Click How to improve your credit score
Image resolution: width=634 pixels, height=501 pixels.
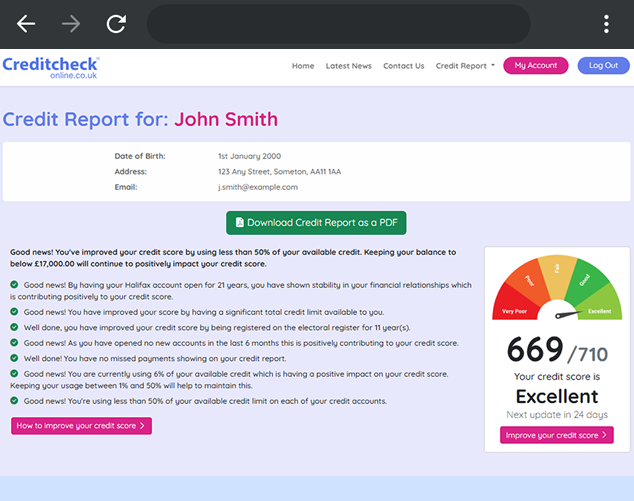(x=81, y=426)
